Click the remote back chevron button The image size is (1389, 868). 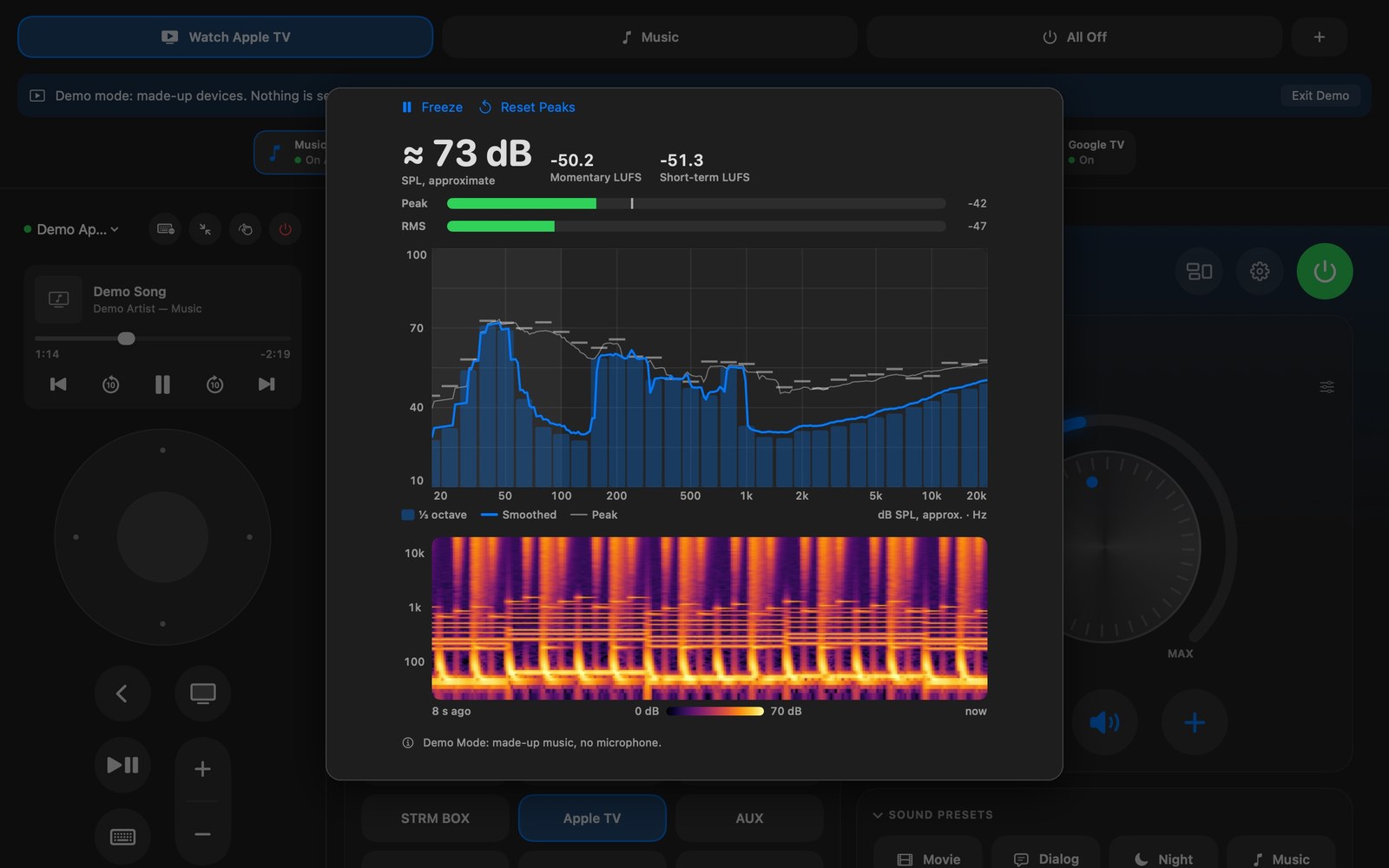coord(122,693)
